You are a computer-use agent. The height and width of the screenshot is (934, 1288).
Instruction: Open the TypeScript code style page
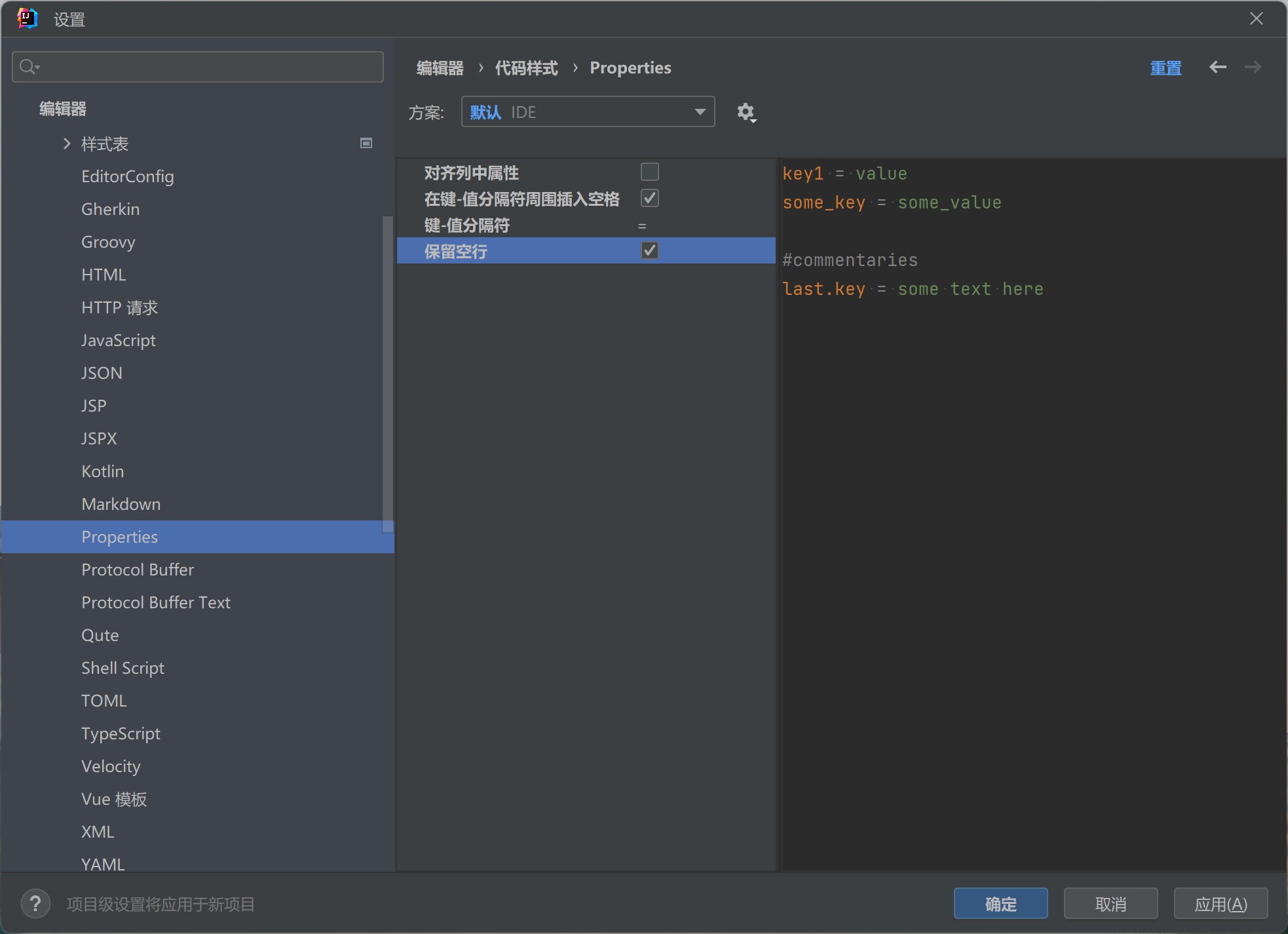[121, 733]
